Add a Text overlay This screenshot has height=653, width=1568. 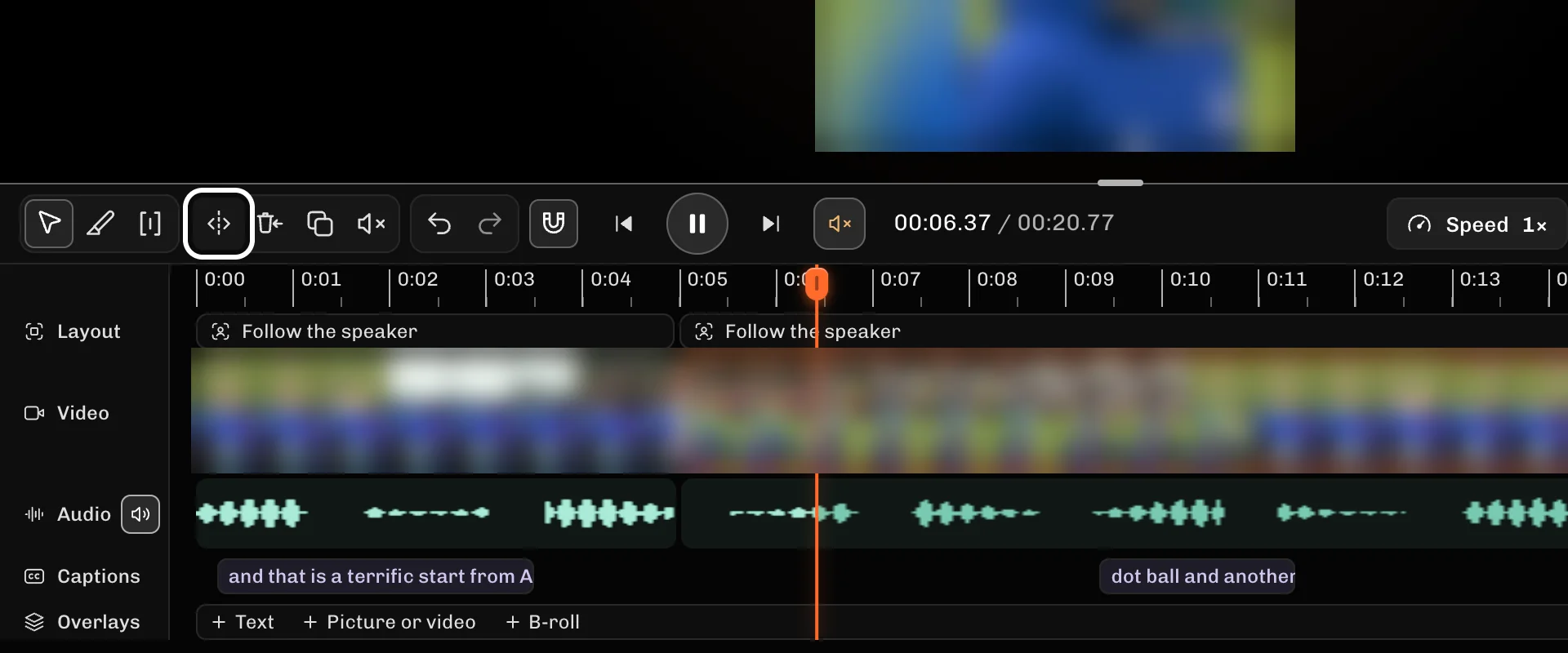tap(243, 622)
